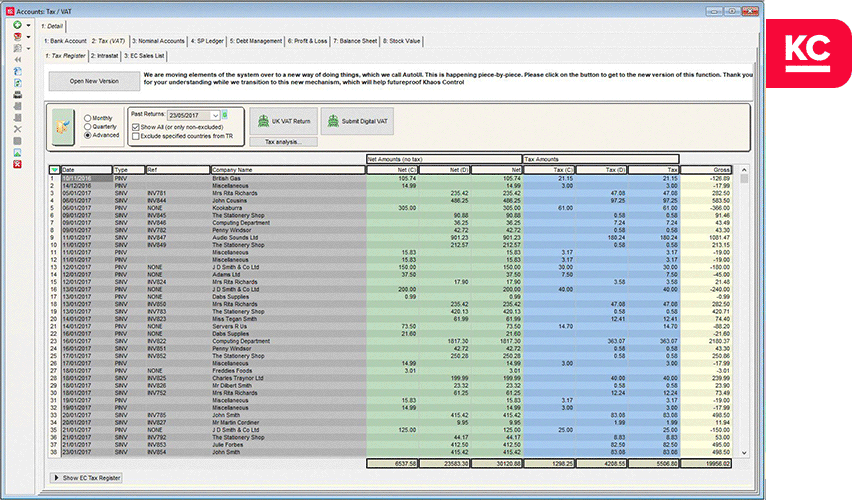Click the Type column header
Image resolution: width=855 pixels, height=500 pixels.
[129, 170]
